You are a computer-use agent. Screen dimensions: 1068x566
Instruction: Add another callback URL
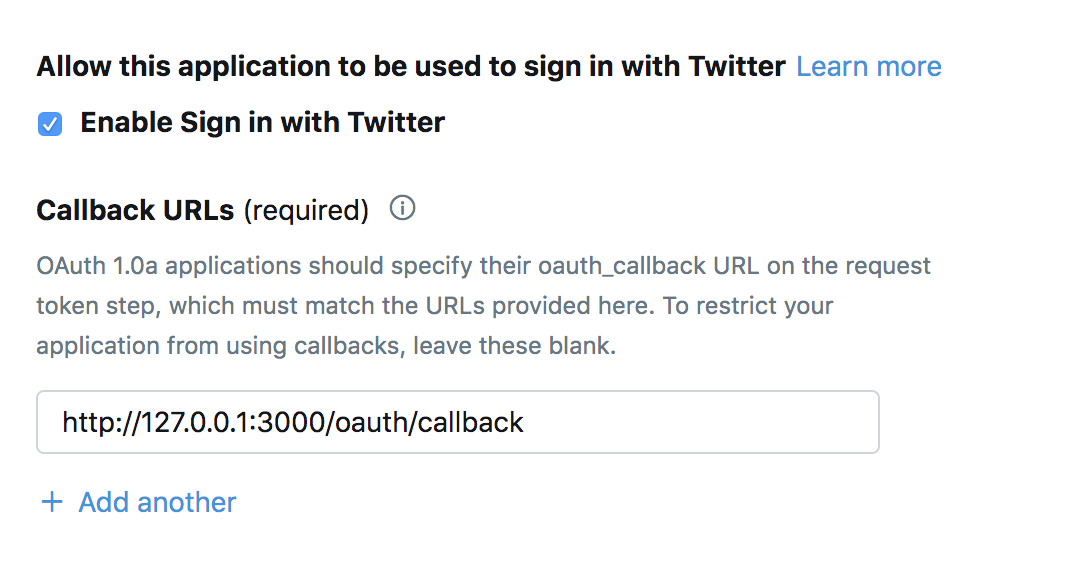[157, 503]
